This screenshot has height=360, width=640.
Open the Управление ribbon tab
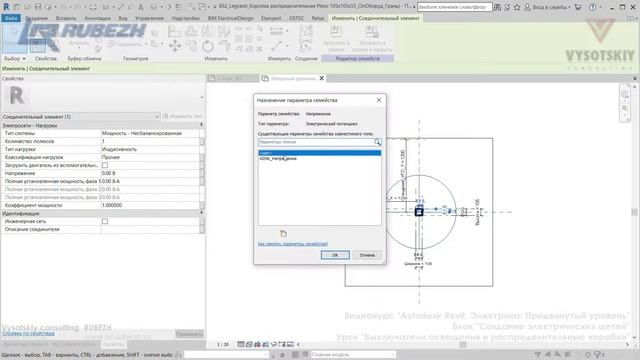(x=149, y=18)
